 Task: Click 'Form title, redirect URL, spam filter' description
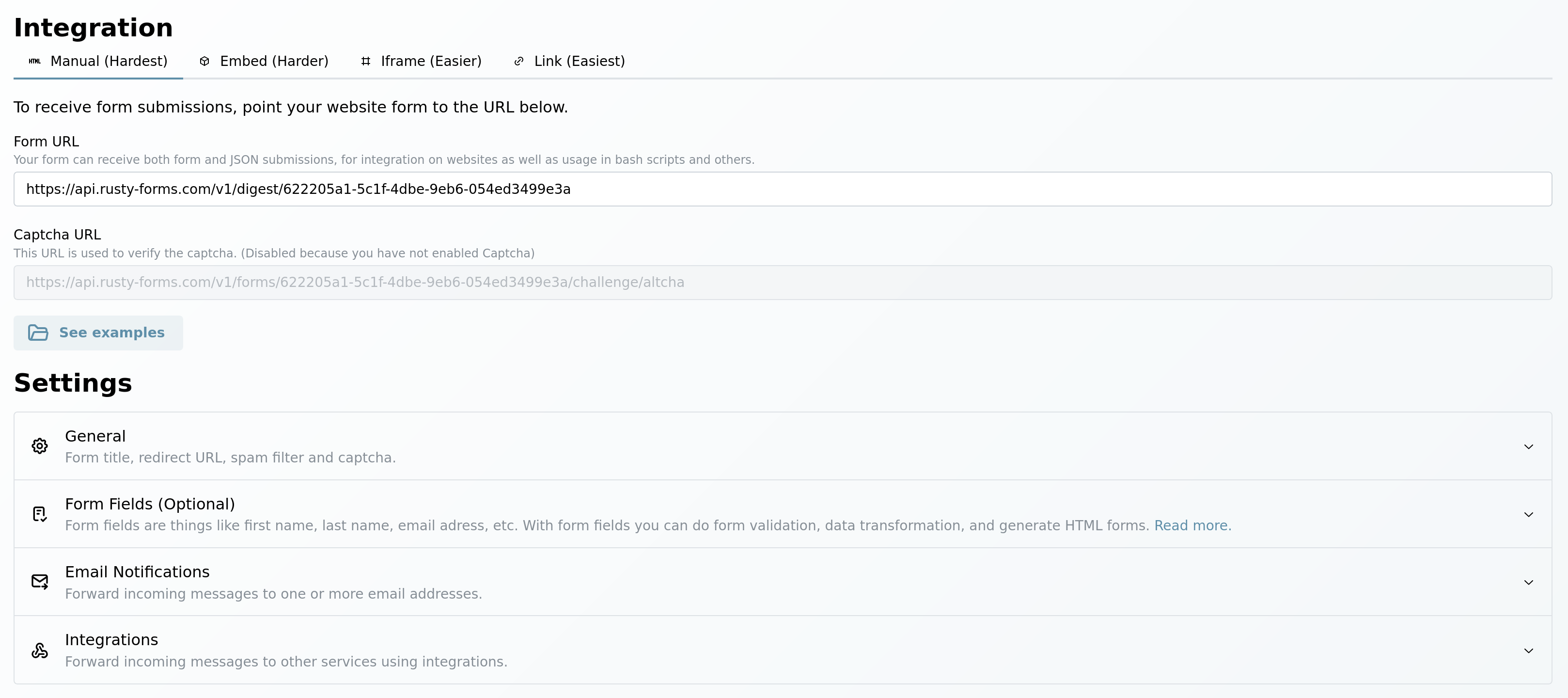pos(230,458)
